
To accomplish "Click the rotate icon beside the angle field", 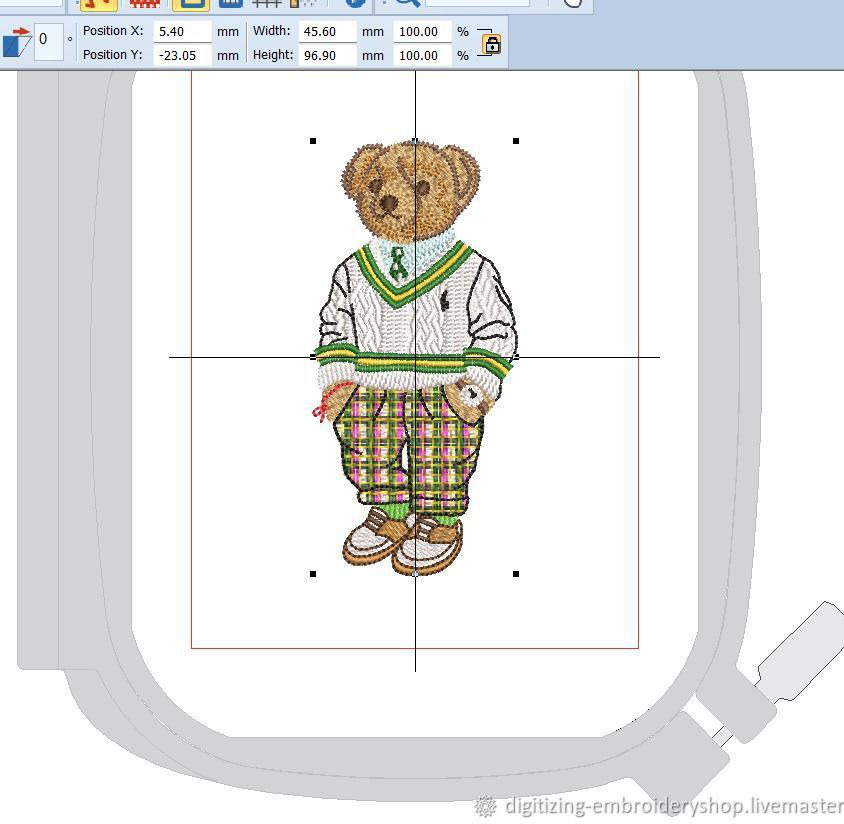I will click(17, 43).
